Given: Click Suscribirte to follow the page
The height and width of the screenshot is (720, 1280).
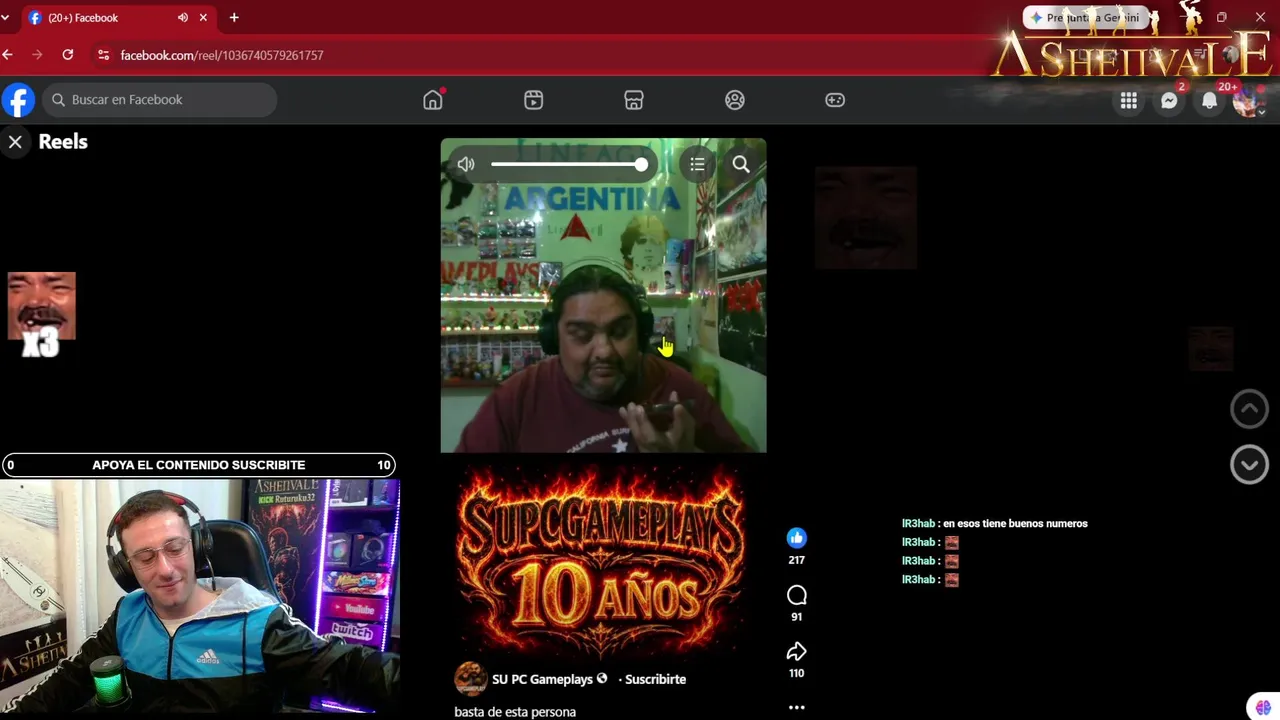Looking at the screenshot, I should point(655,679).
